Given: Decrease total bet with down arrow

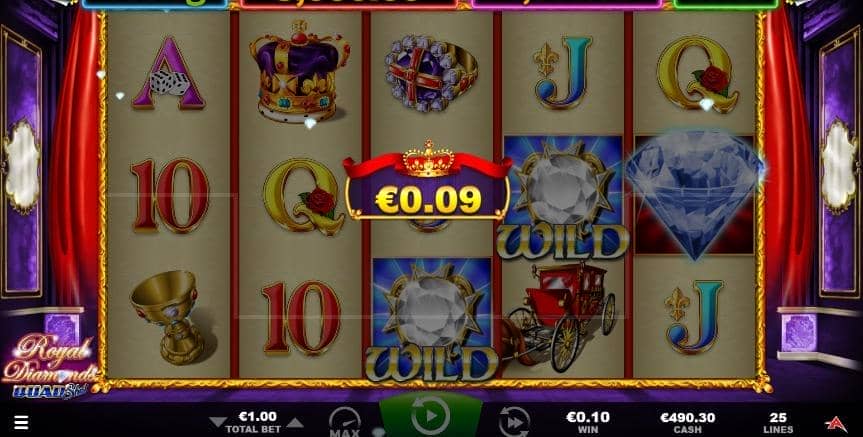Looking at the screenshot, I should (218, 422).
